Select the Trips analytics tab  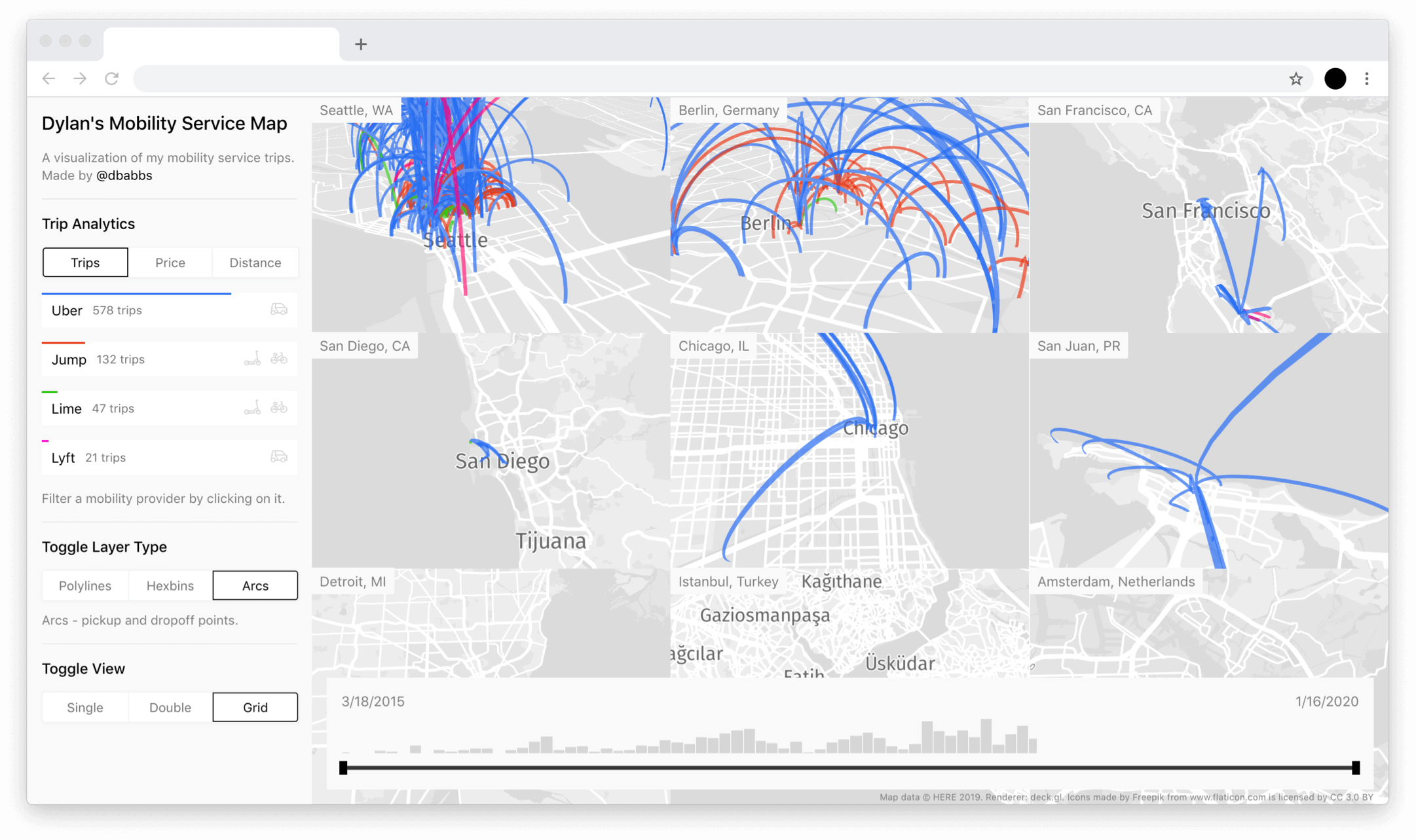click(x=85, y=263)
